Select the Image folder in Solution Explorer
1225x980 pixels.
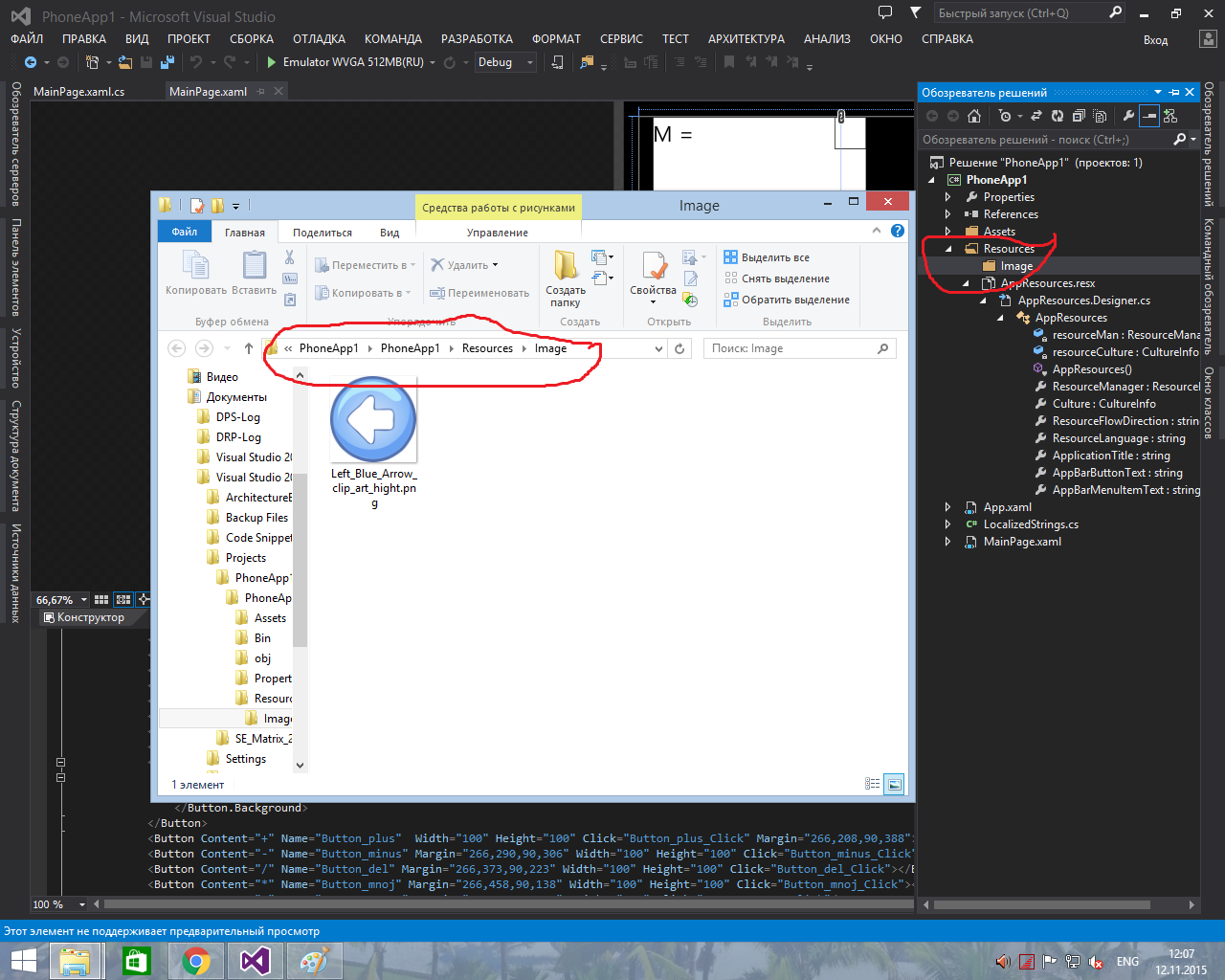click(x=1016, y=266)
